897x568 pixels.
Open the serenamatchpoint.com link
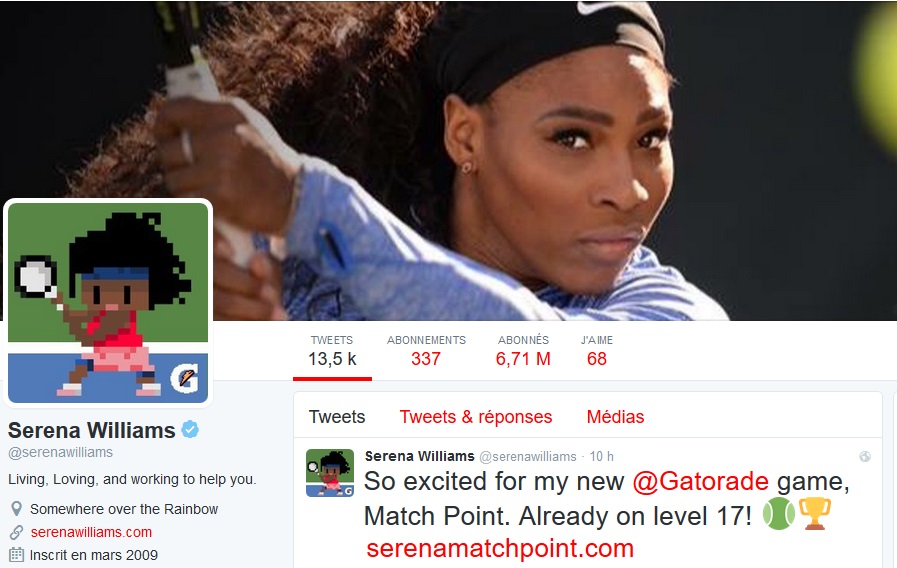pos(500,548)
